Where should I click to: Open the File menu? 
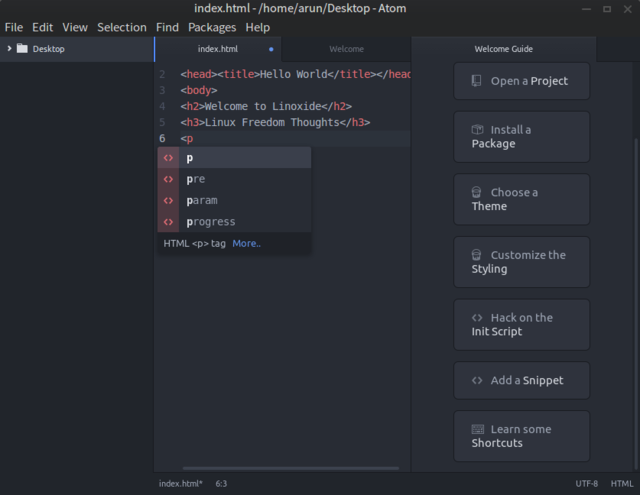coord(14,27)
